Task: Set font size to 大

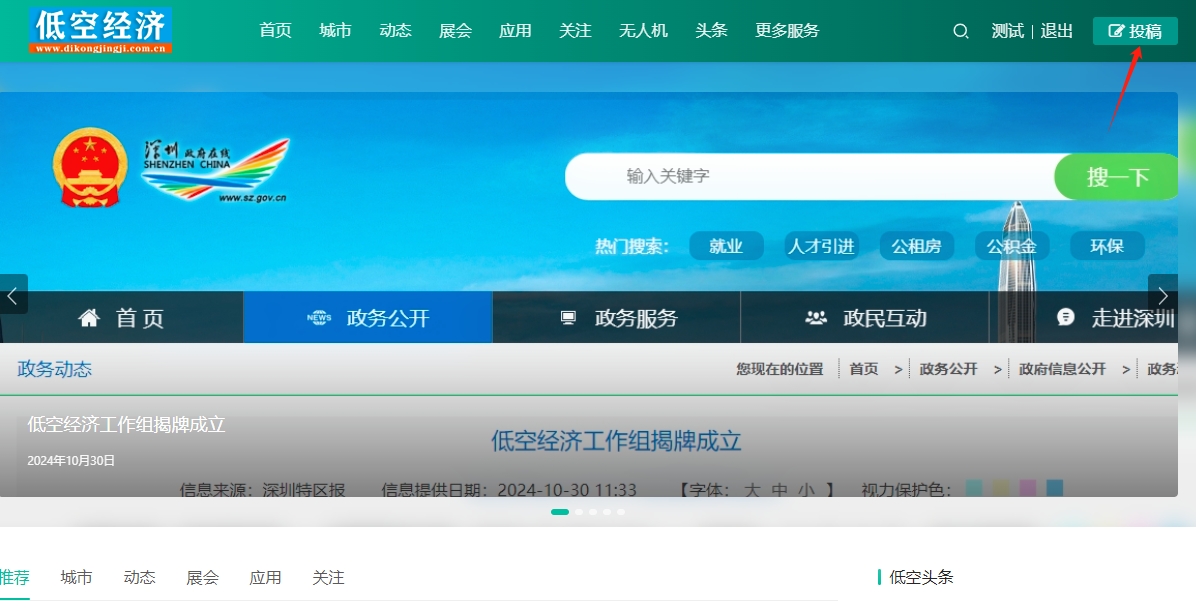Action: pos(752,490)
